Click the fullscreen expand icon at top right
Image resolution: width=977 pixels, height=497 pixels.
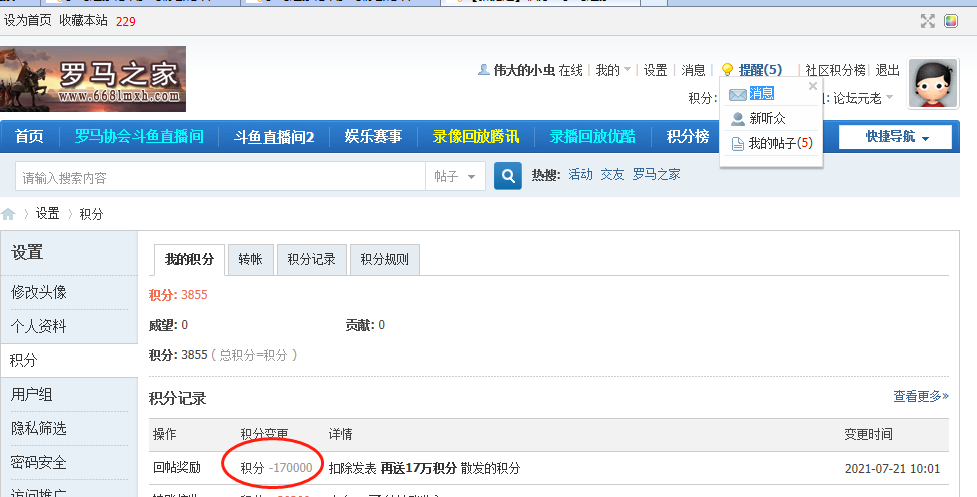pyautogui.click(x=928, y=21)
